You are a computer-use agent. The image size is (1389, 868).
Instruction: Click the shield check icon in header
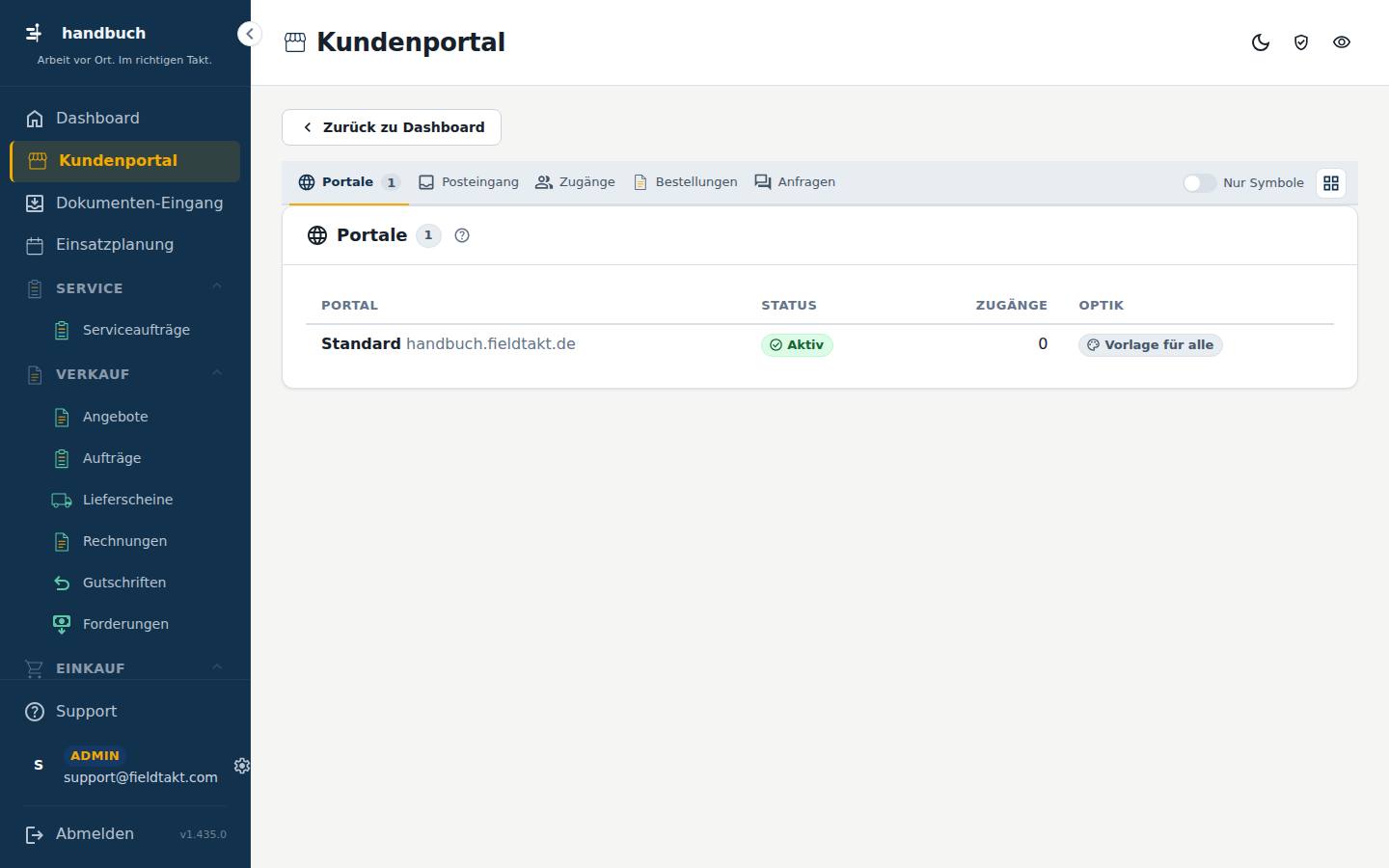tap(1301, 42)
